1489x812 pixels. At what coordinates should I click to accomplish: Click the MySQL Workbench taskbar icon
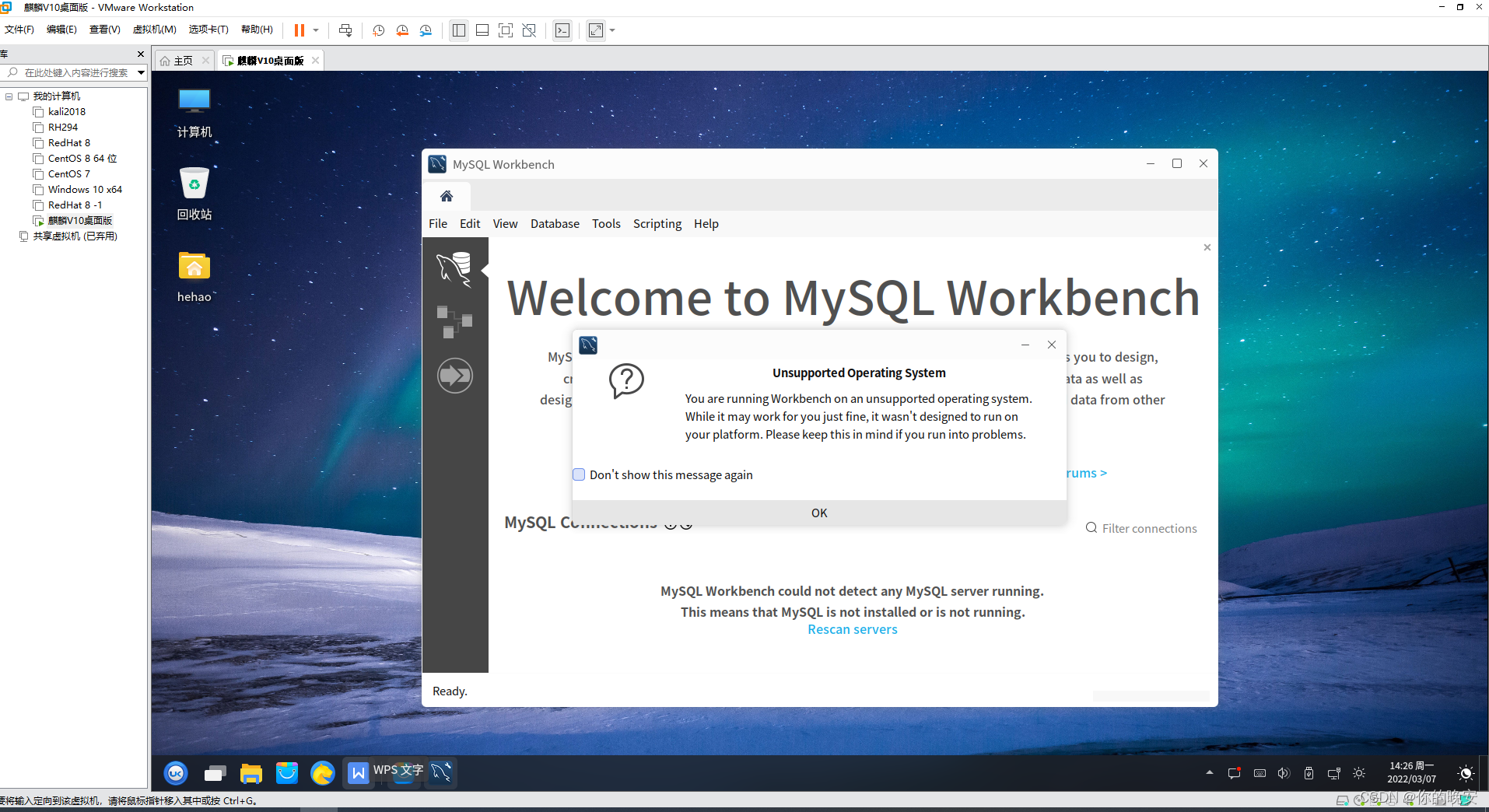442,772
